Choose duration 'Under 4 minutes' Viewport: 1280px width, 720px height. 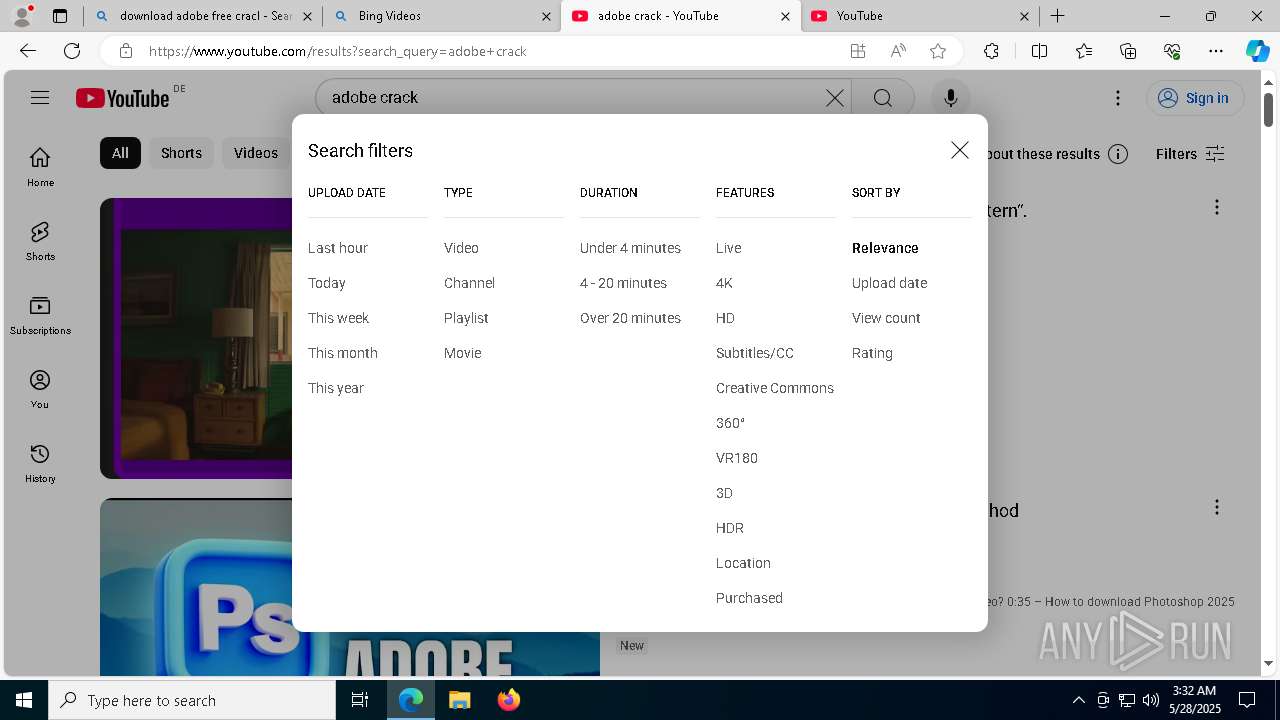(630, 248)
